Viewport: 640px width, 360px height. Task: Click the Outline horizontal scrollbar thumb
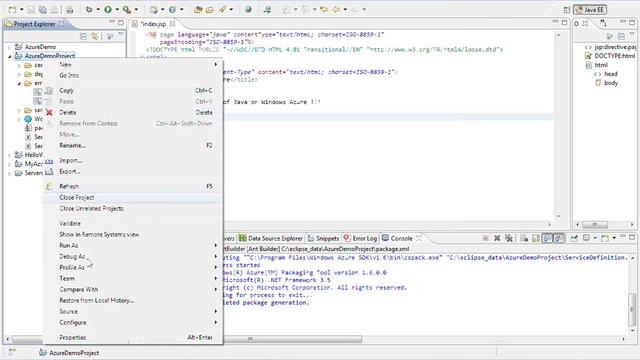point(595,224)
